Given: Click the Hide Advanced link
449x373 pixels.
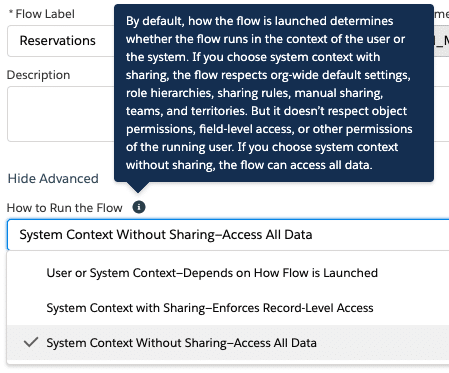Looking at the screenshot, I should click(x=53, y=179).
